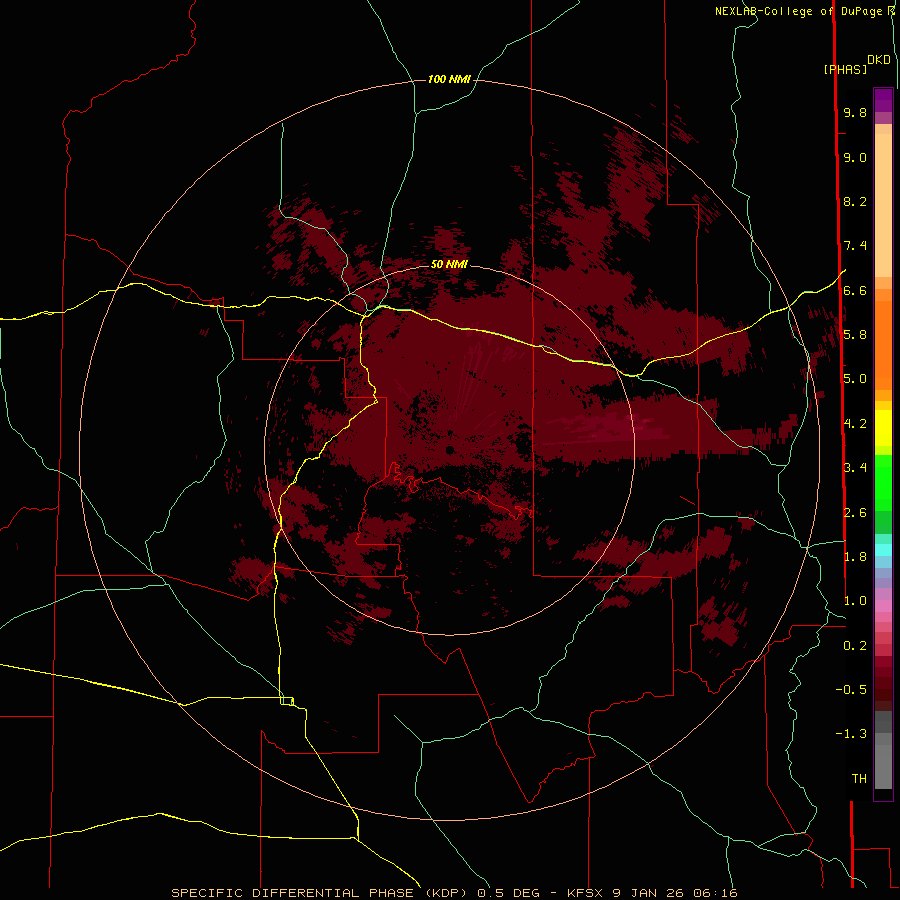Click the 50 NMI range ring label
Screen dimensions: 900x900
click(449, 264)
